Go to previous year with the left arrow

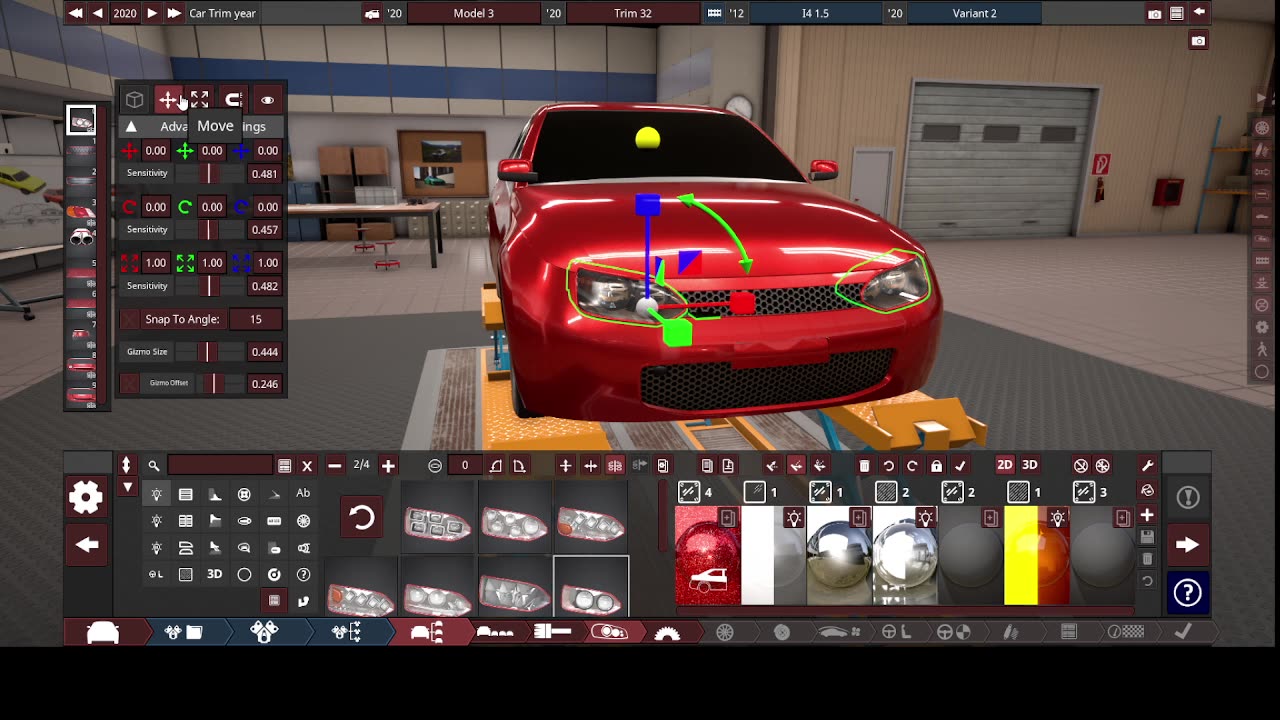click(98, 13)
